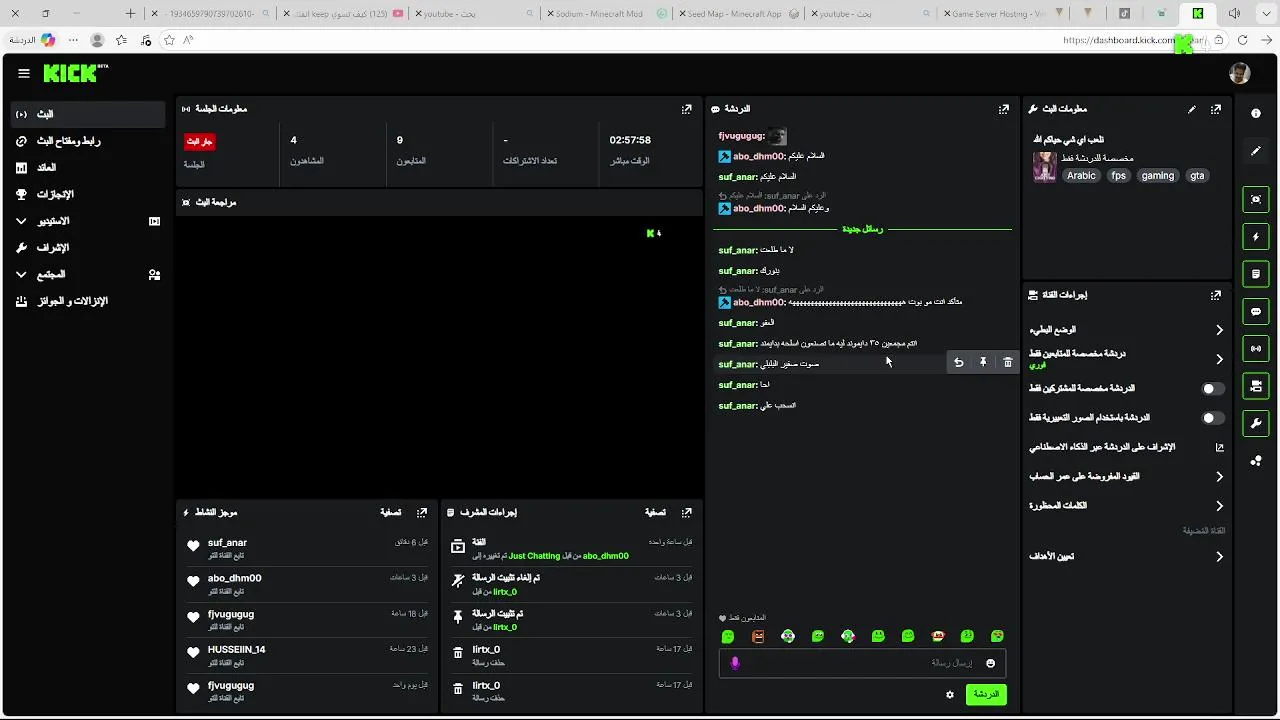Enable emotes-only chat toggle (الصور التعبيرية فقط)
Screen dimensions: 1280x720
(x=1212, y=418)
